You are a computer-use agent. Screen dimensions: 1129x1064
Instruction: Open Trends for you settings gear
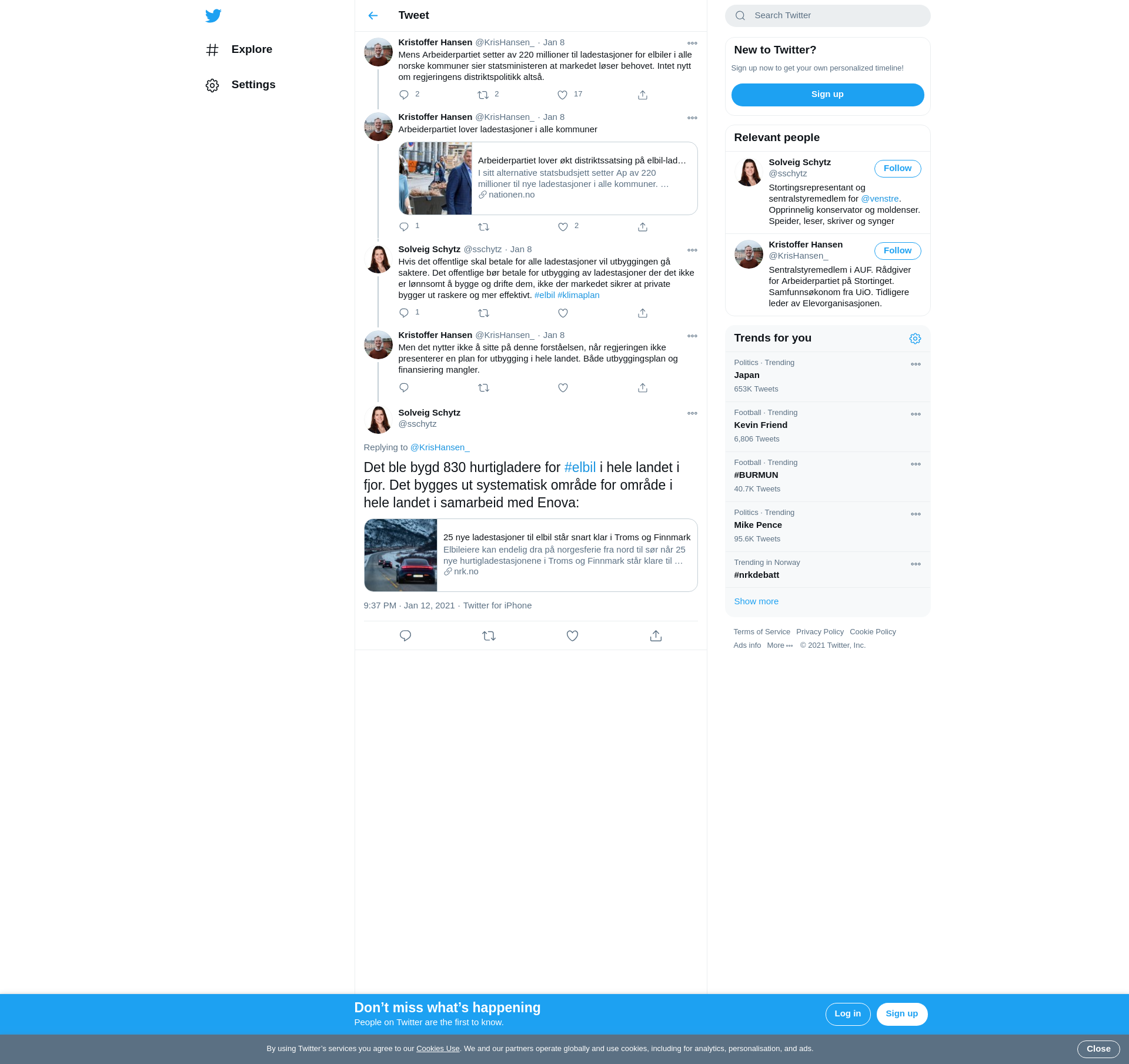tap(915, 339)
